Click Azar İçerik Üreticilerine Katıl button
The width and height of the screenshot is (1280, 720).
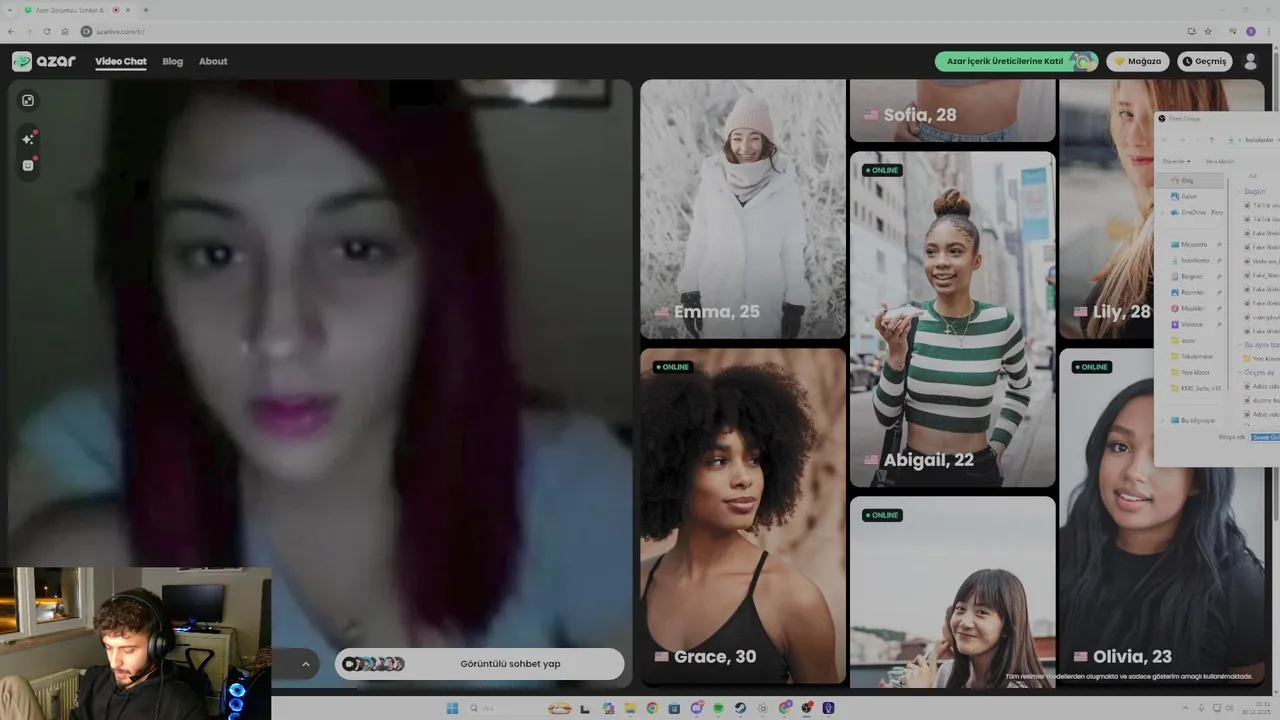coord(1017,61)
